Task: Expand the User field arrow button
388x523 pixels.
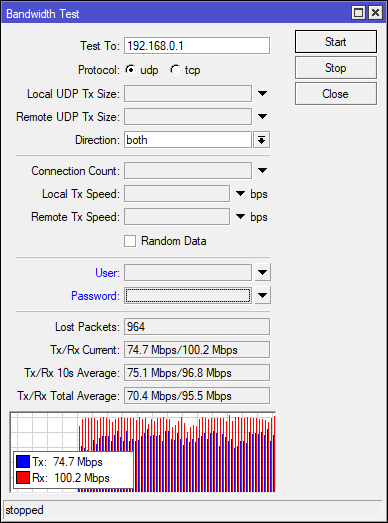Action: (263, 273)
